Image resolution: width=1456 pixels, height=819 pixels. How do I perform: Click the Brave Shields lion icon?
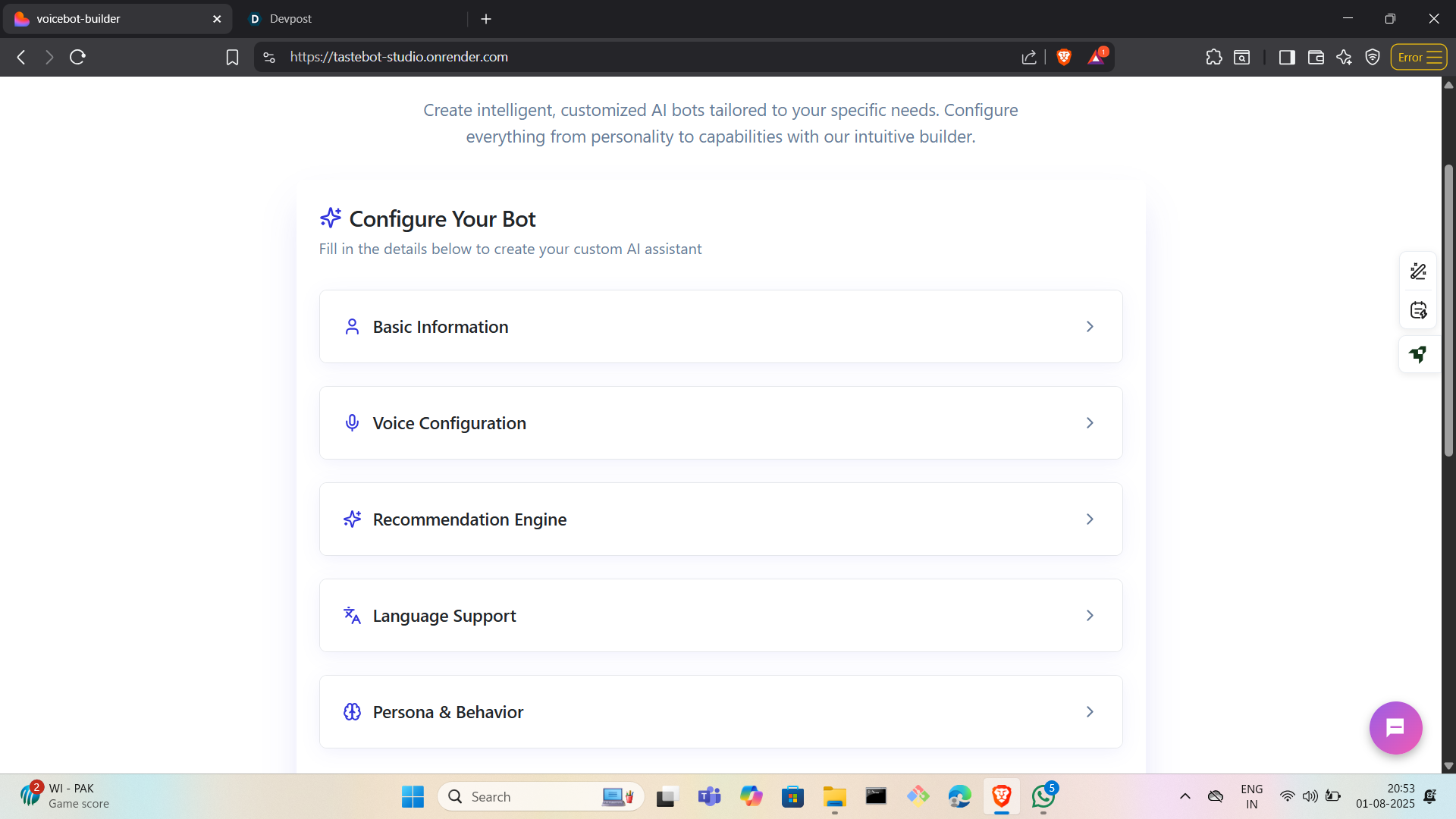point(1064,57)
